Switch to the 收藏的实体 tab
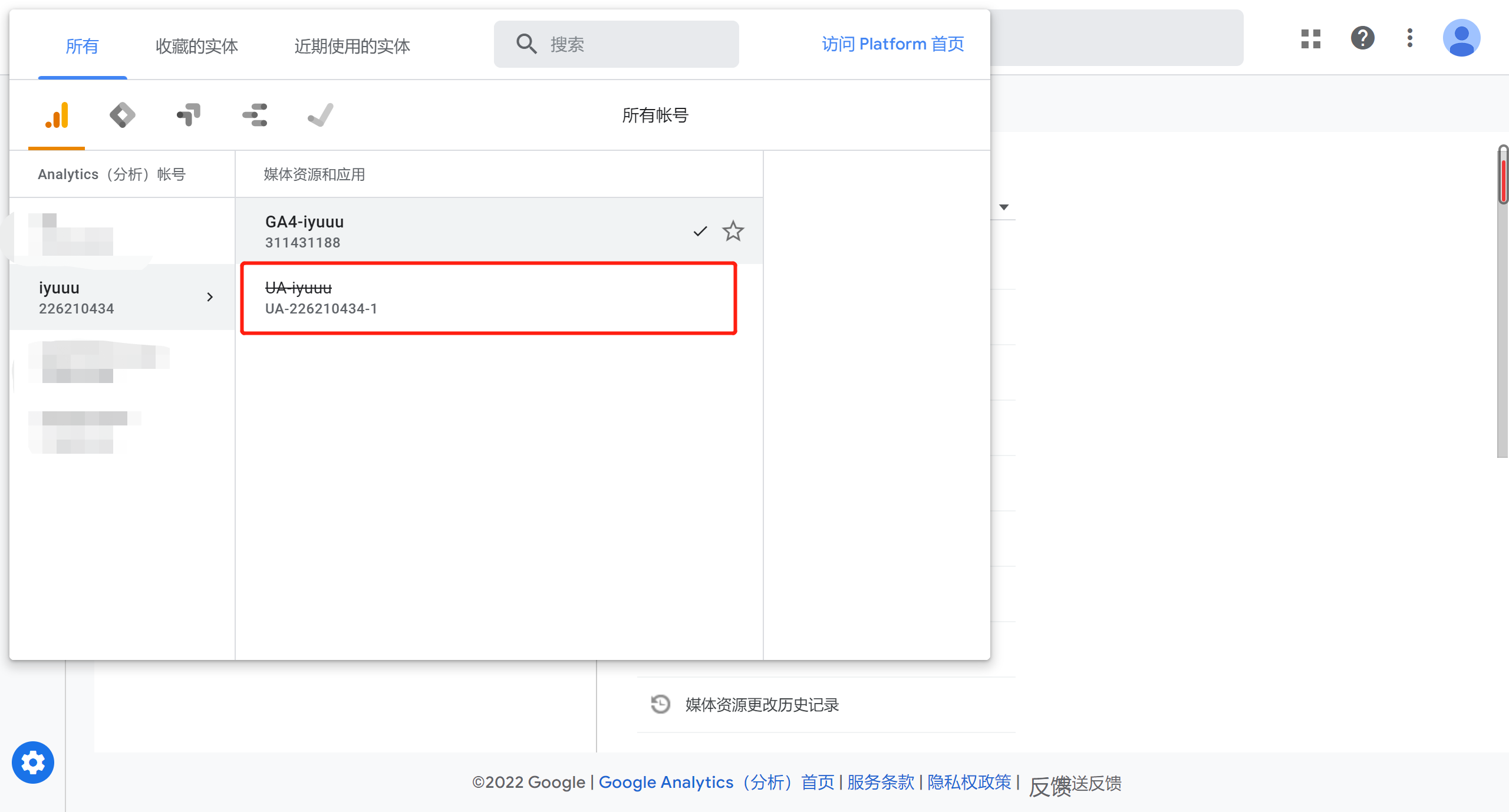 (x=196, y=45)
